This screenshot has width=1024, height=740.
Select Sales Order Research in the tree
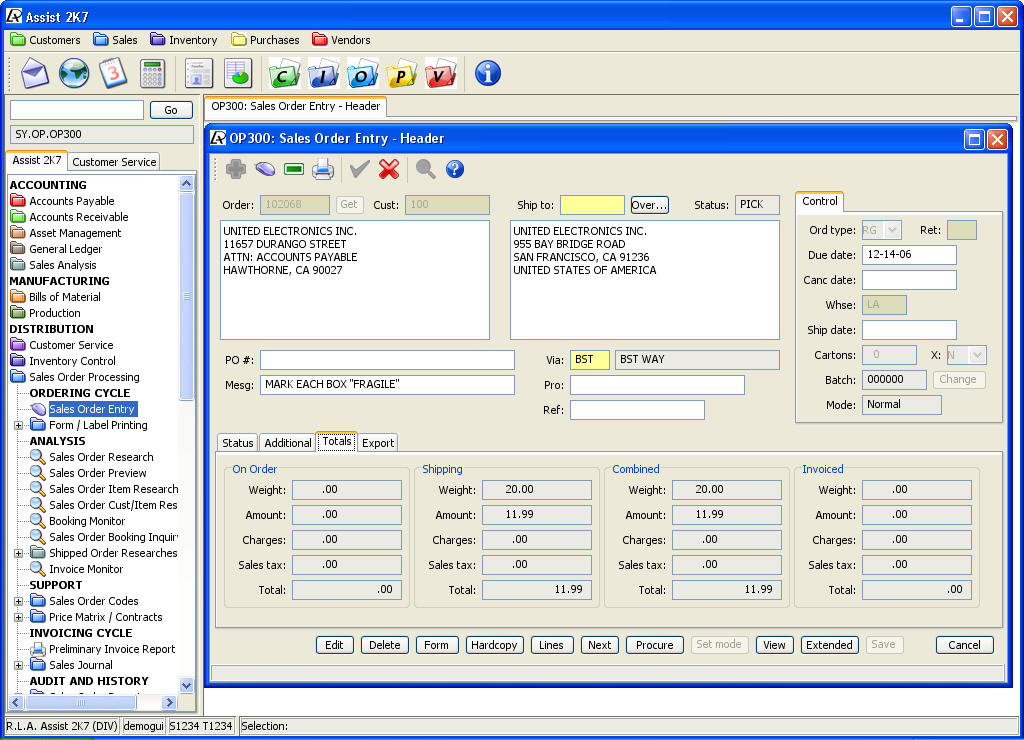[101, 457]
